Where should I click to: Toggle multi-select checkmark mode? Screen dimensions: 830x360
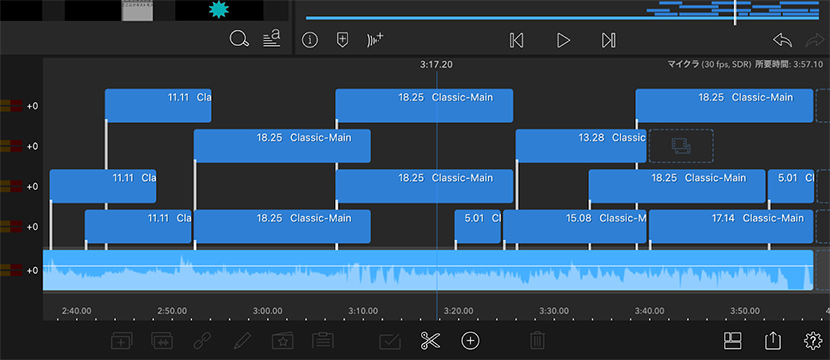click(390, 341)
